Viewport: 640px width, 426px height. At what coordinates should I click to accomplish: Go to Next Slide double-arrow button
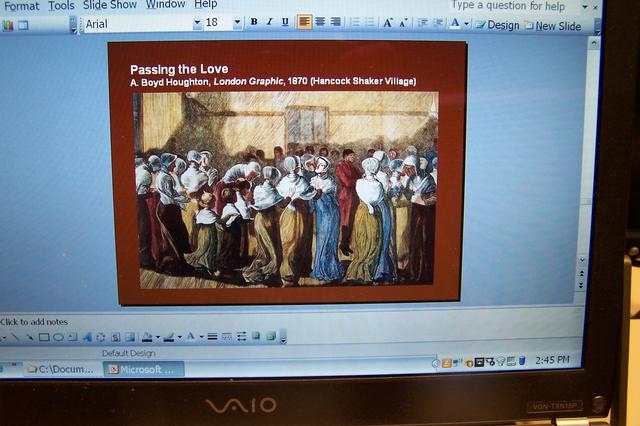(581, 285)
